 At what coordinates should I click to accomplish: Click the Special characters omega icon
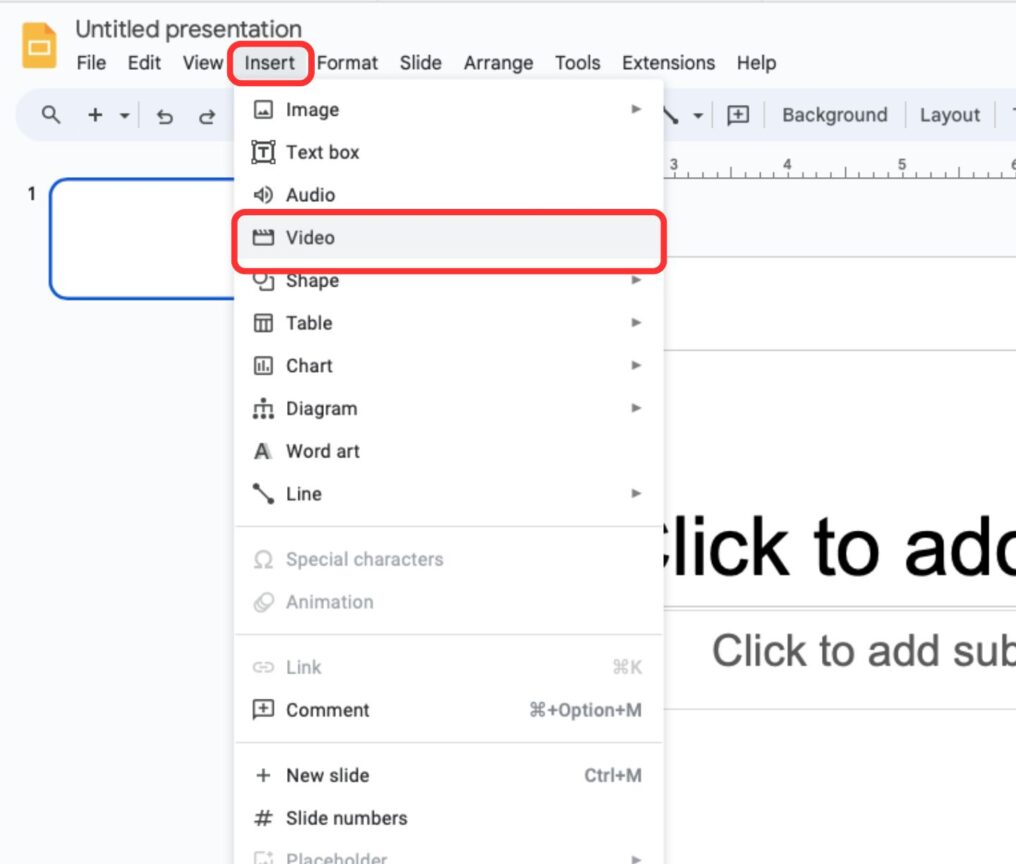click(263, 559)
